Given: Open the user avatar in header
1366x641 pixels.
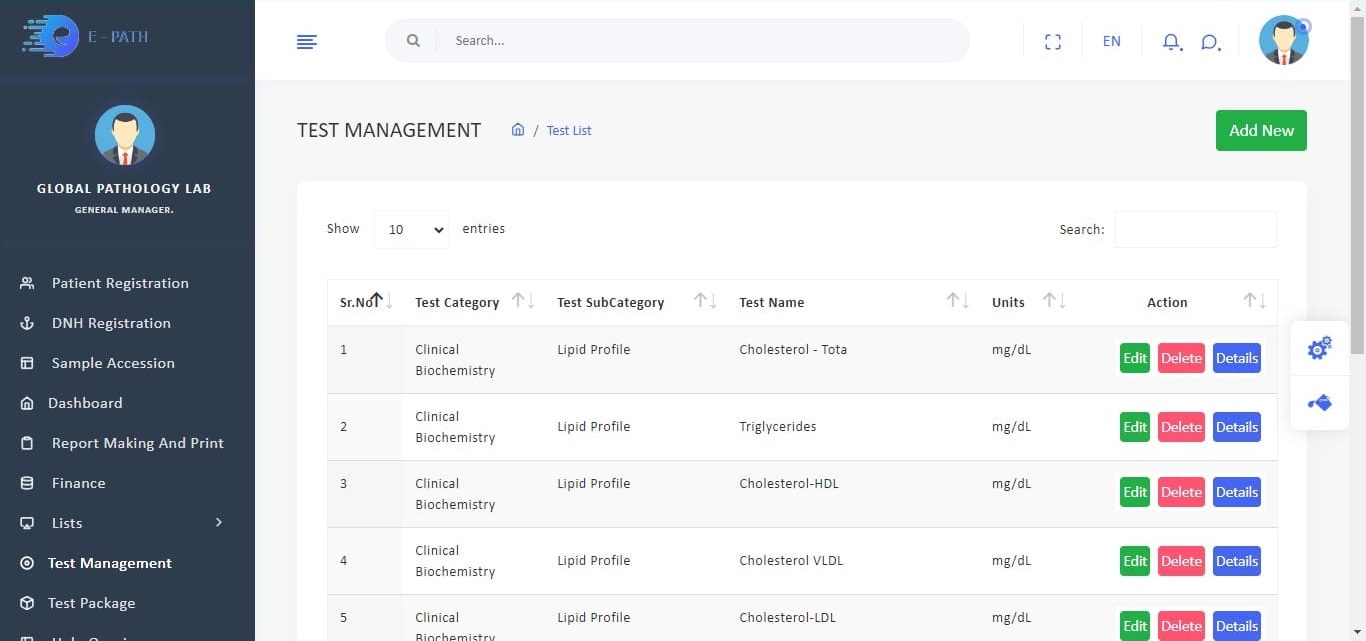Looking at the screenshot, I should pos(1283,41).
